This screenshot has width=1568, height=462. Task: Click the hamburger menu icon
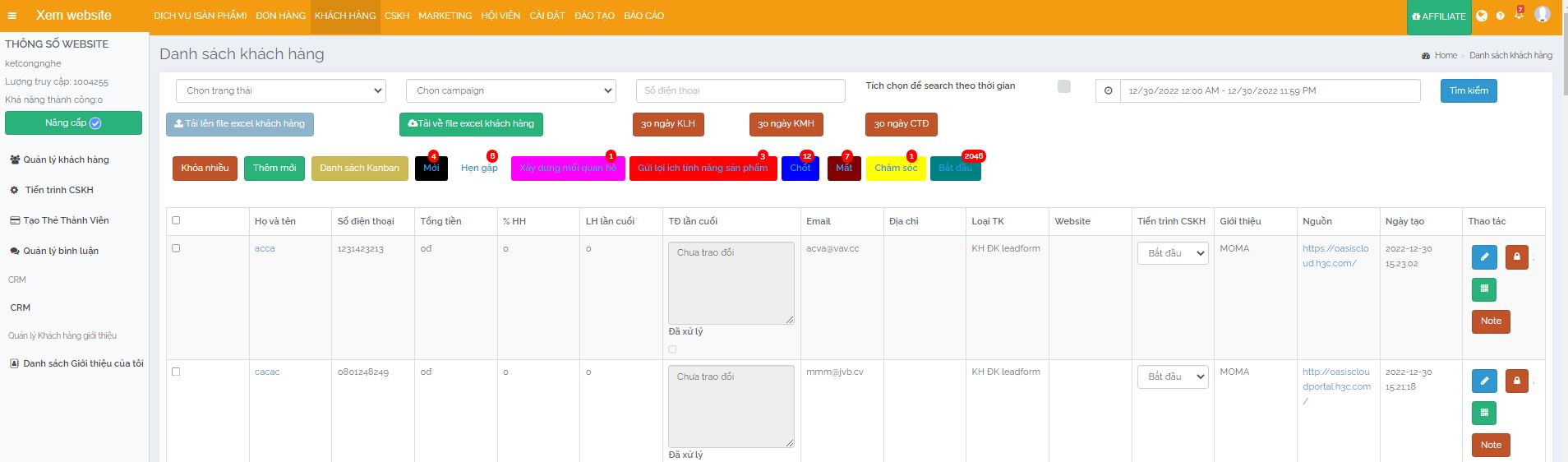click(12, 16)
